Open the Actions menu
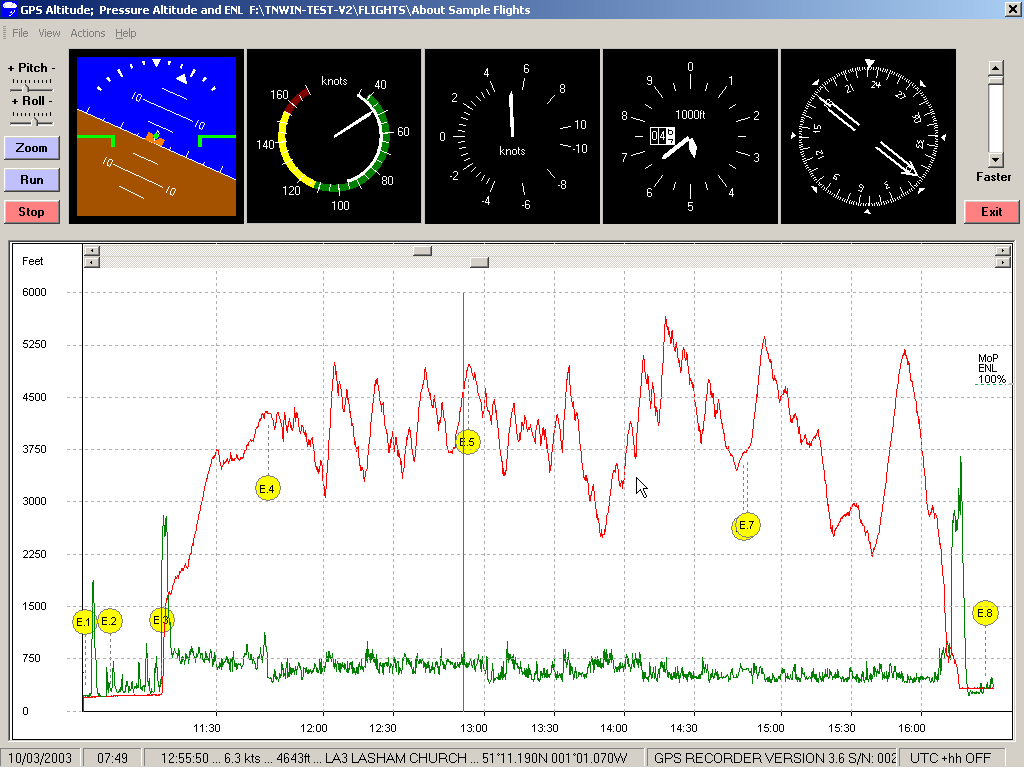Image resolution: width=1024 pixels, height=768 pixels. coord(87,33)
